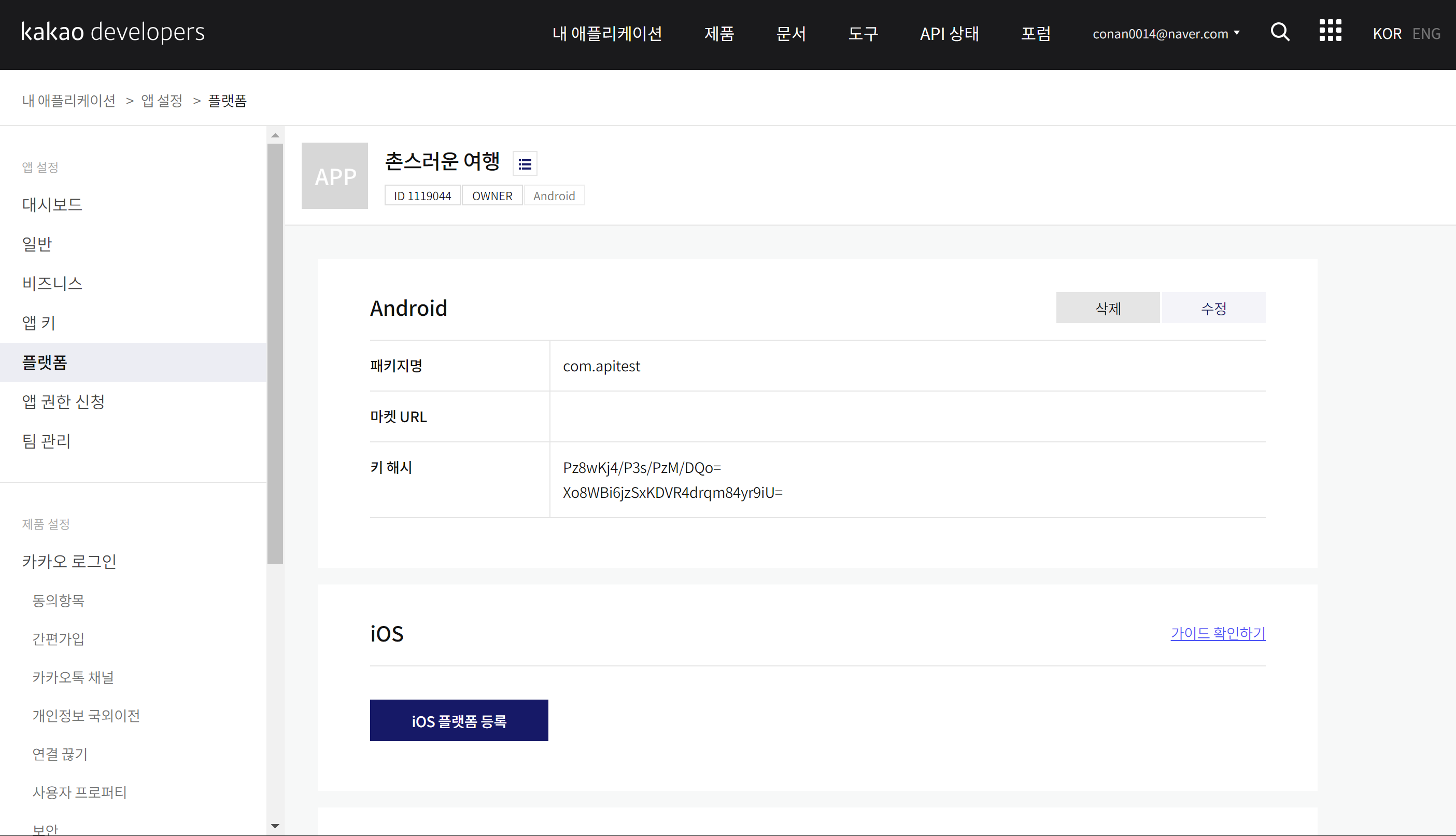This screenshot has width=1456, height=836.
Task: Click the Android platform badge
Action: (x=554, y=196)
